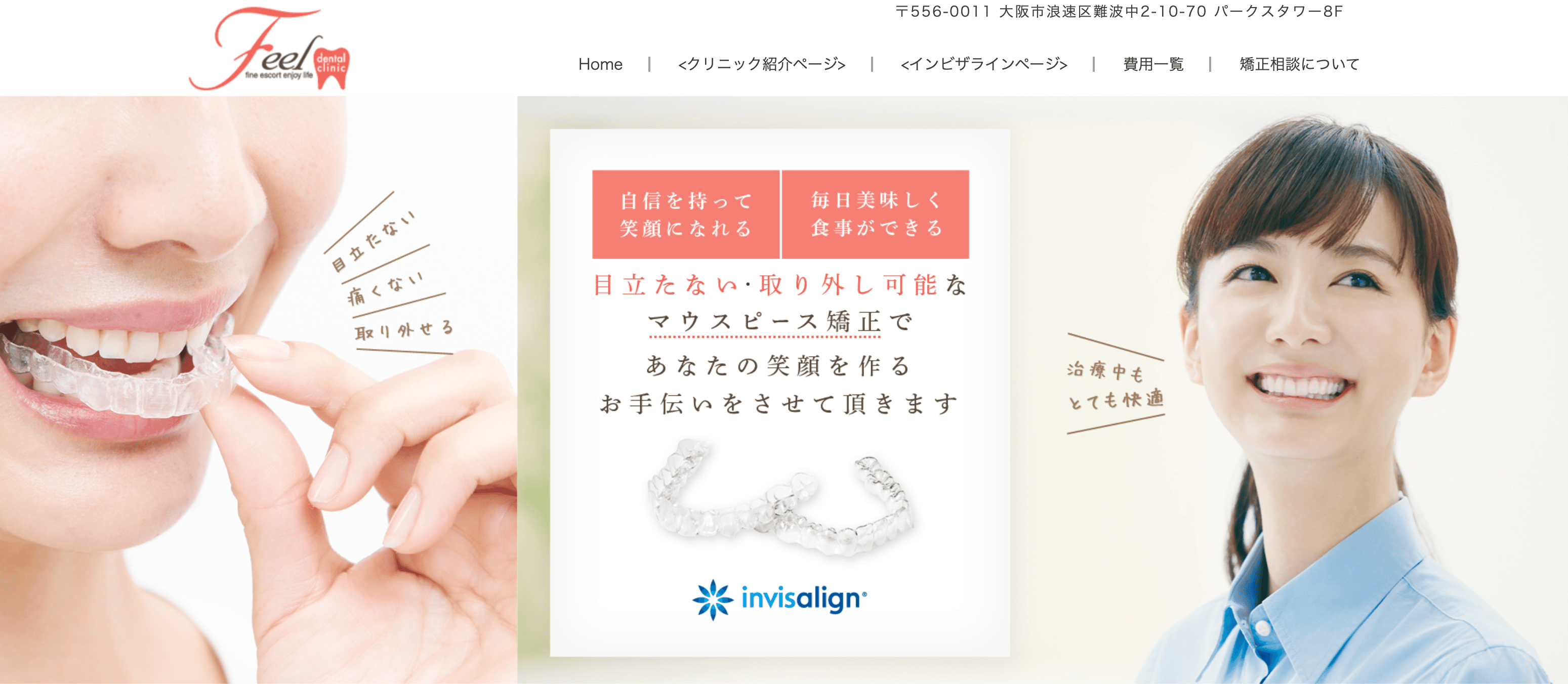Open the 費用一覧 page
Screen dimensions: 1568x684
[x=1153, y=64]
